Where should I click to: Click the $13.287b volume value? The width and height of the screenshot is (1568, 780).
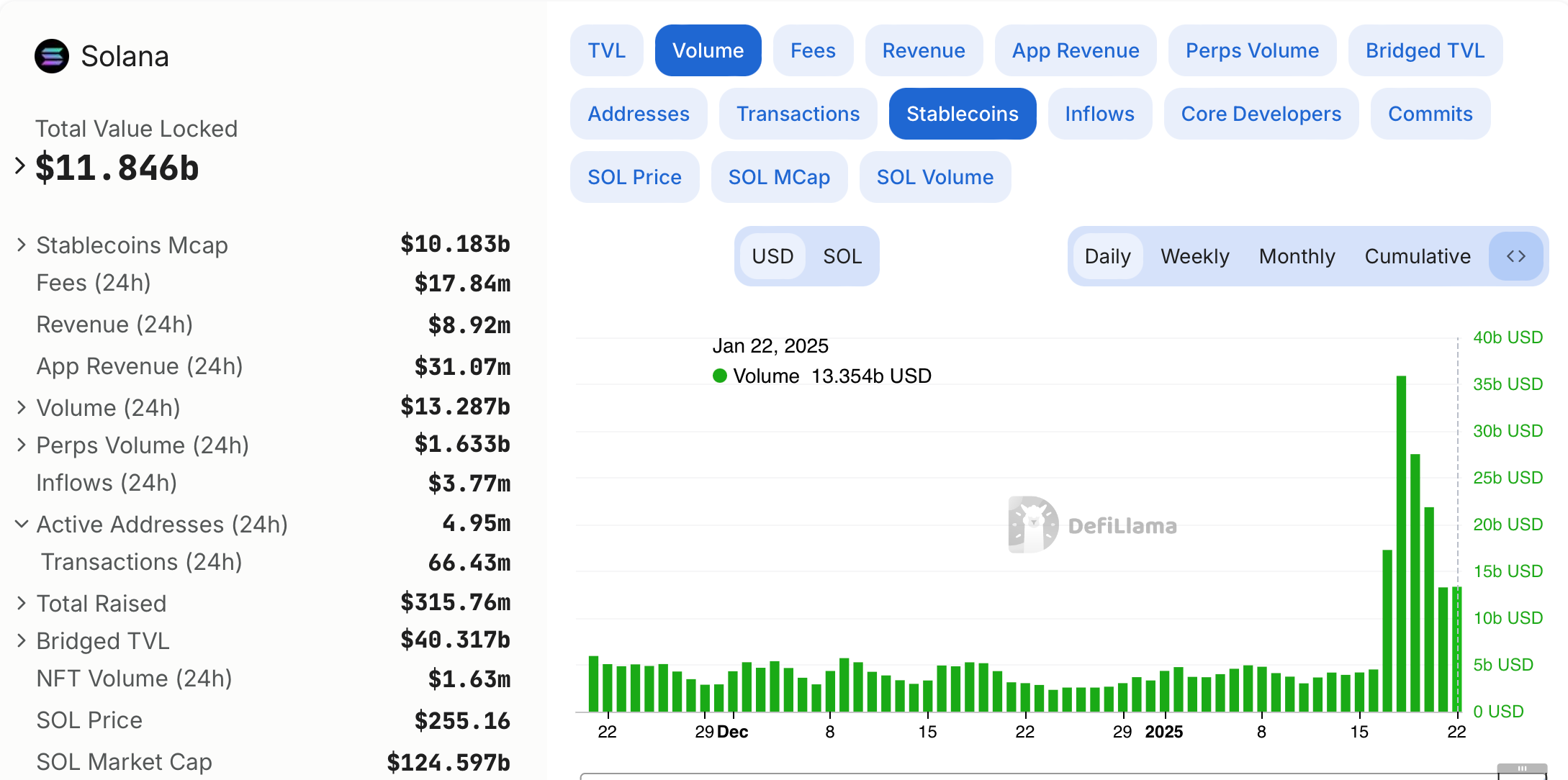tap(456, 407)
